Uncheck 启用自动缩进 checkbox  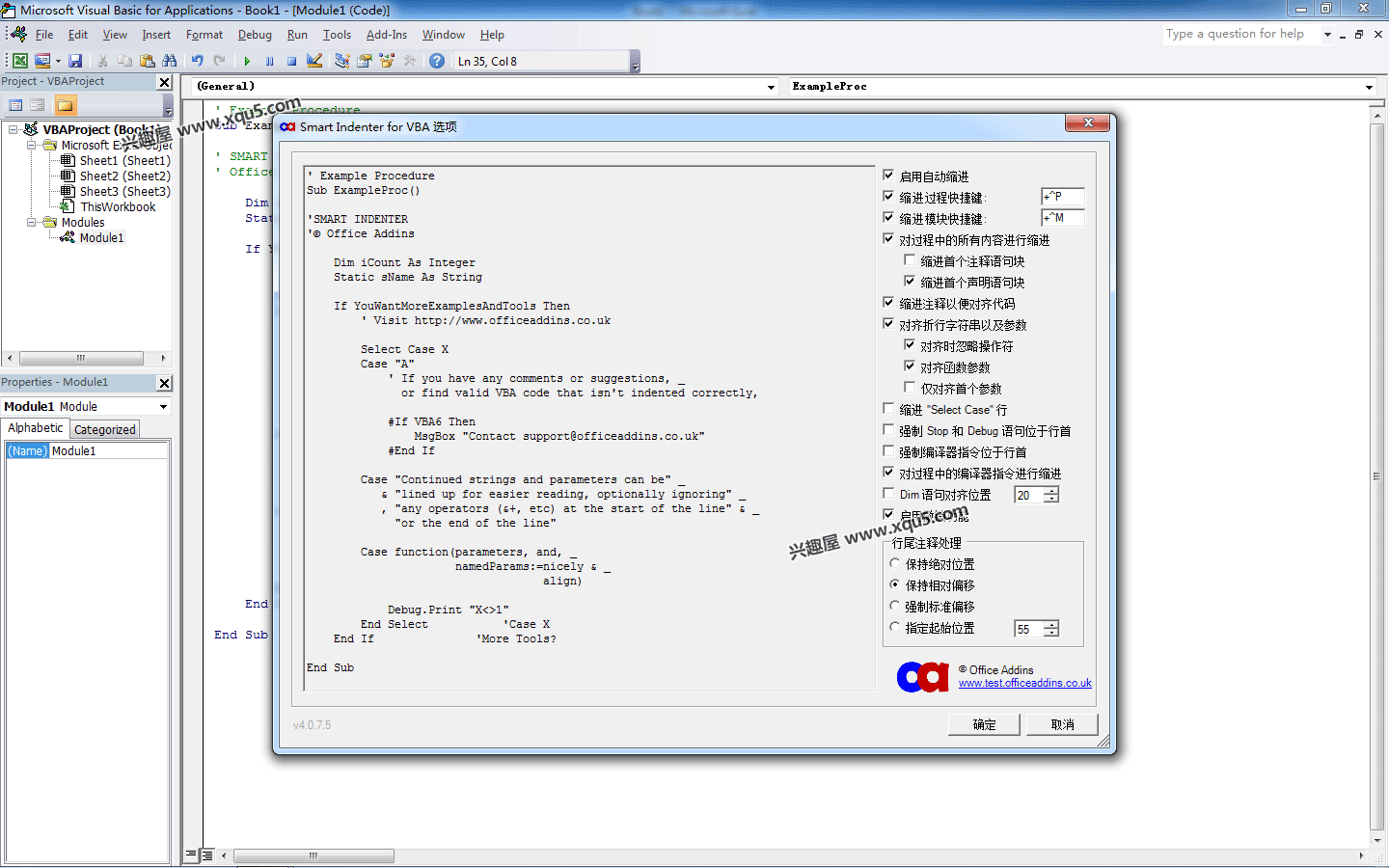pyautogui.click(x=889, y=176)
